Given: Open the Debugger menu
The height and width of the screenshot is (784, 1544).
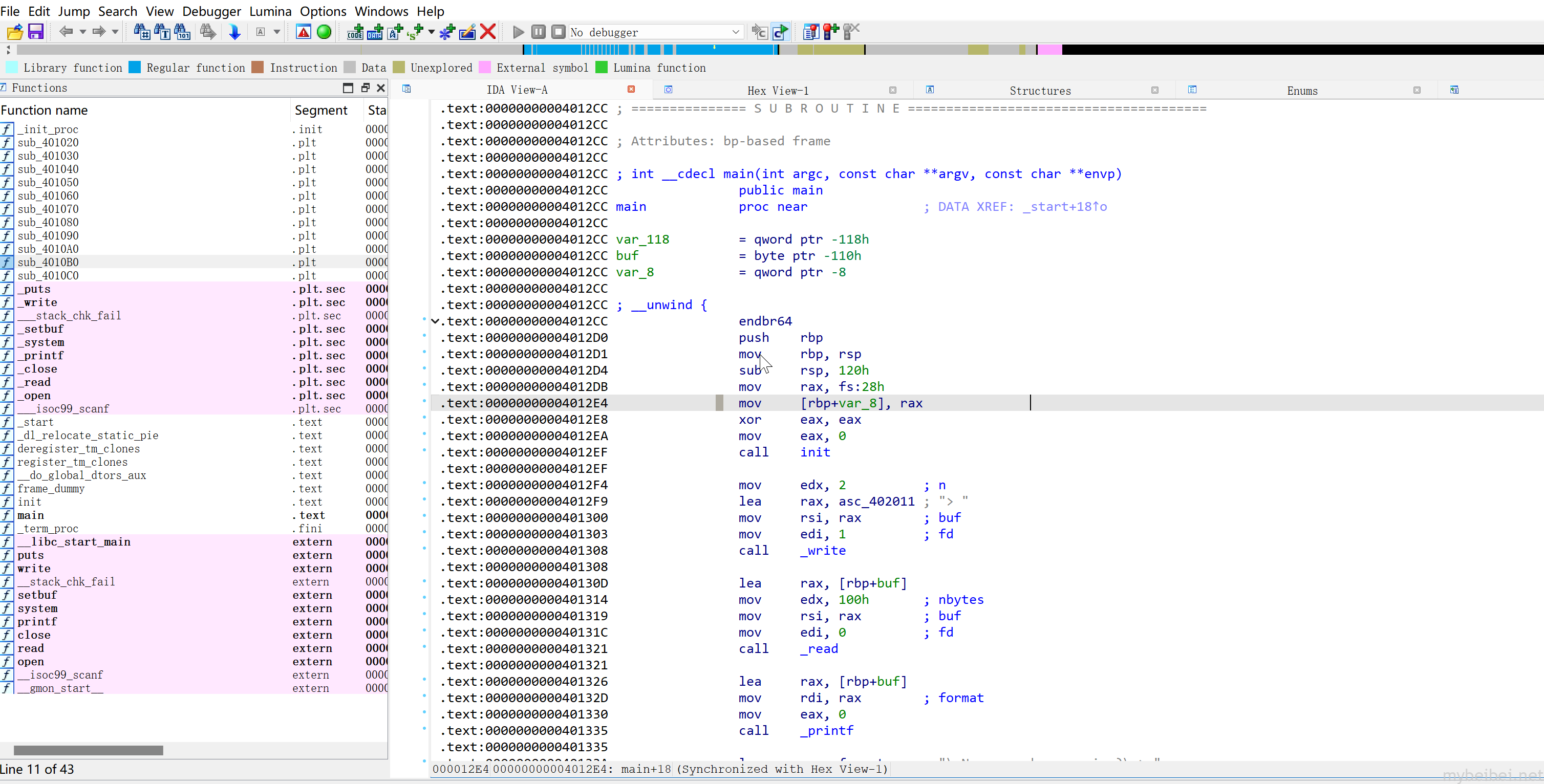Looking at the screenshot, I should [211, 11].
